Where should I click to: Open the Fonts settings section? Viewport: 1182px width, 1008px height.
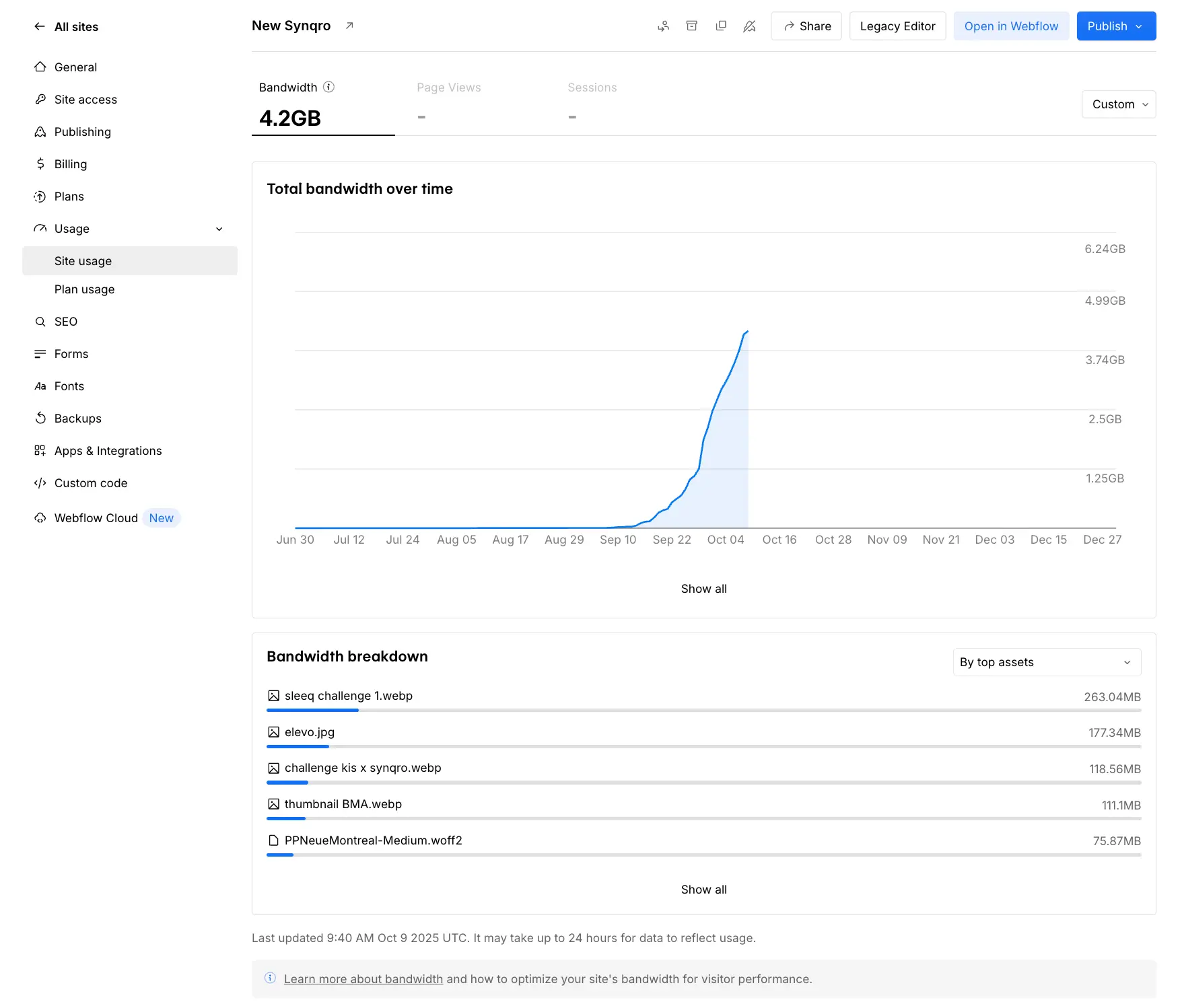pyautogui.click(x=69, y=386)
